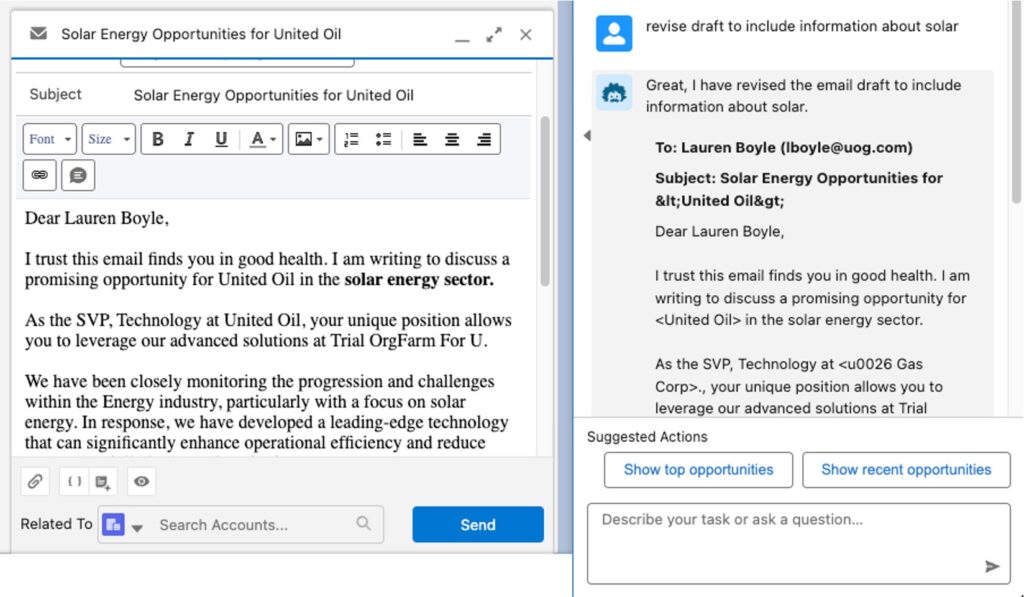Click the Describe your task input box
This screenshot has height=597, width=1024.
(798, 543)
